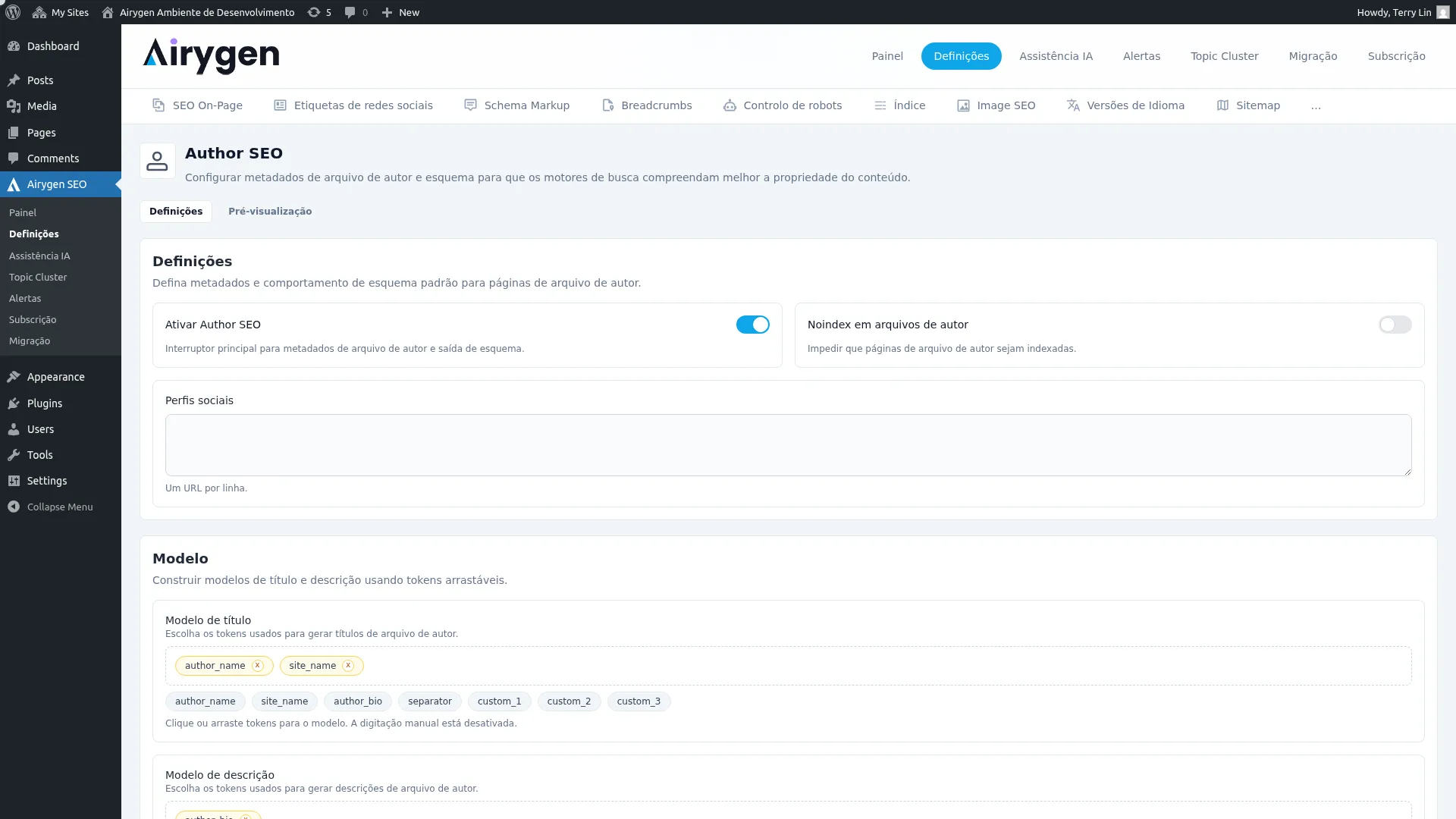Open the Migração top navigation tab

coord(1313,56)
